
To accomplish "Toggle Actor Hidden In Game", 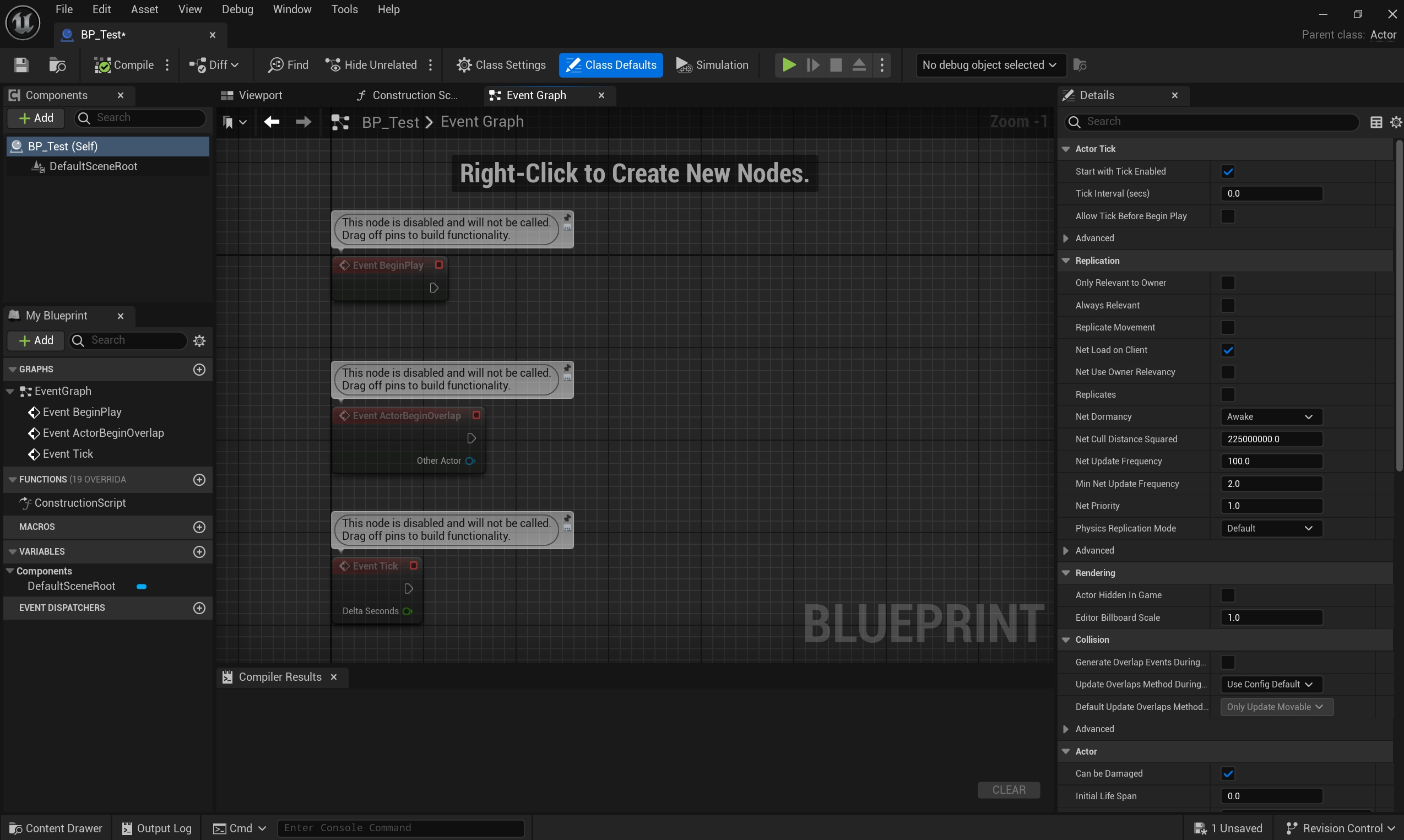I will 1228,595.
